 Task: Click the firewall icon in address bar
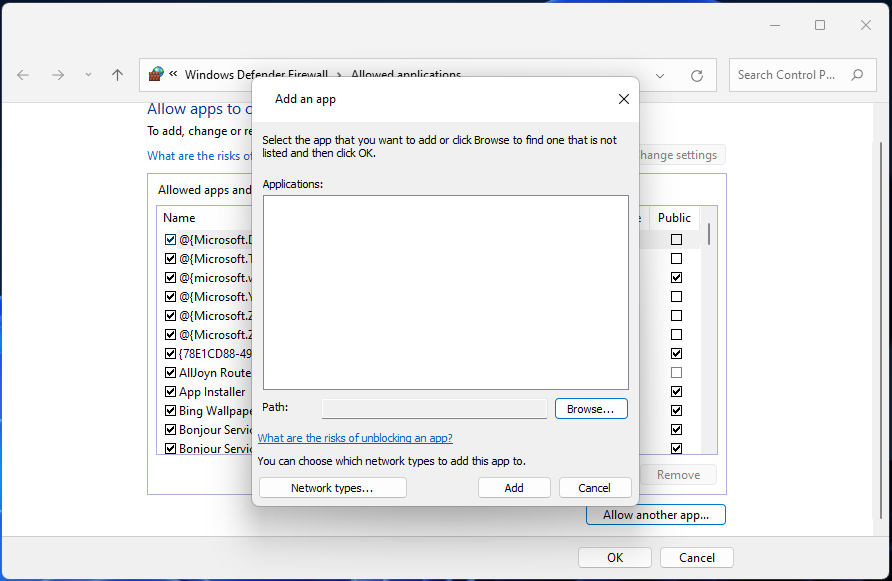[156, 74]
